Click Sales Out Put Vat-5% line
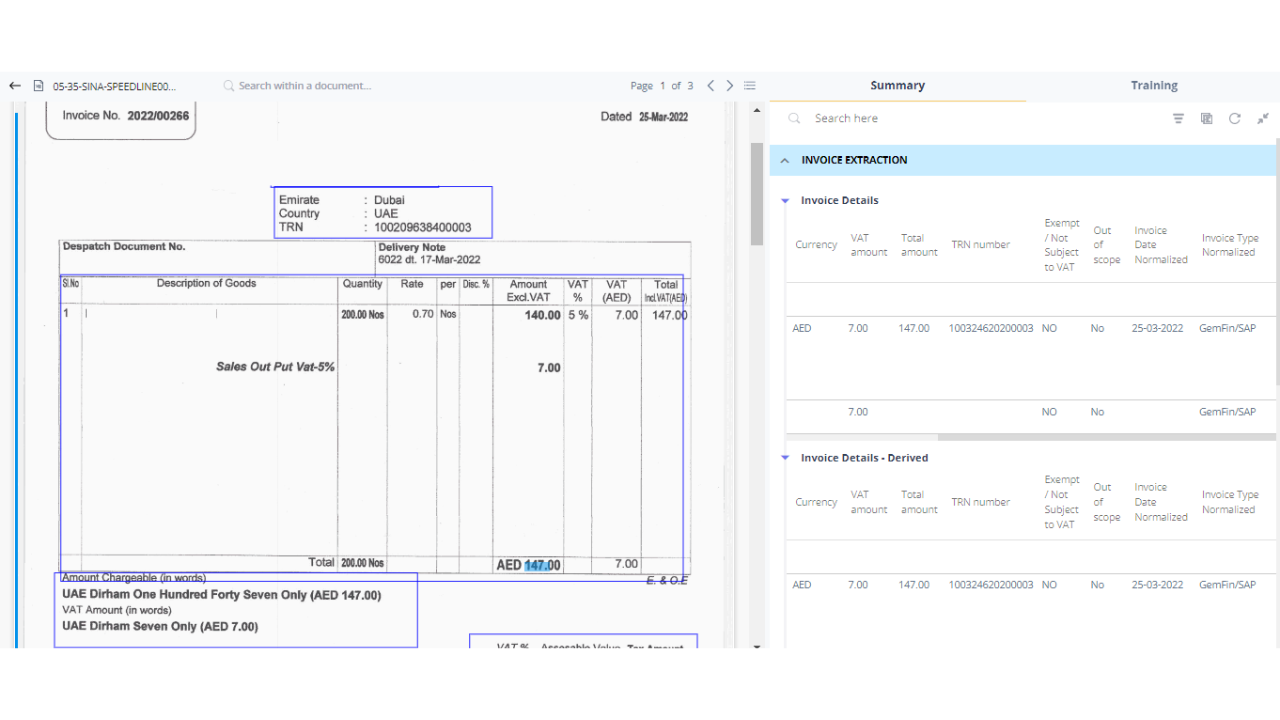 coord(275,367)
